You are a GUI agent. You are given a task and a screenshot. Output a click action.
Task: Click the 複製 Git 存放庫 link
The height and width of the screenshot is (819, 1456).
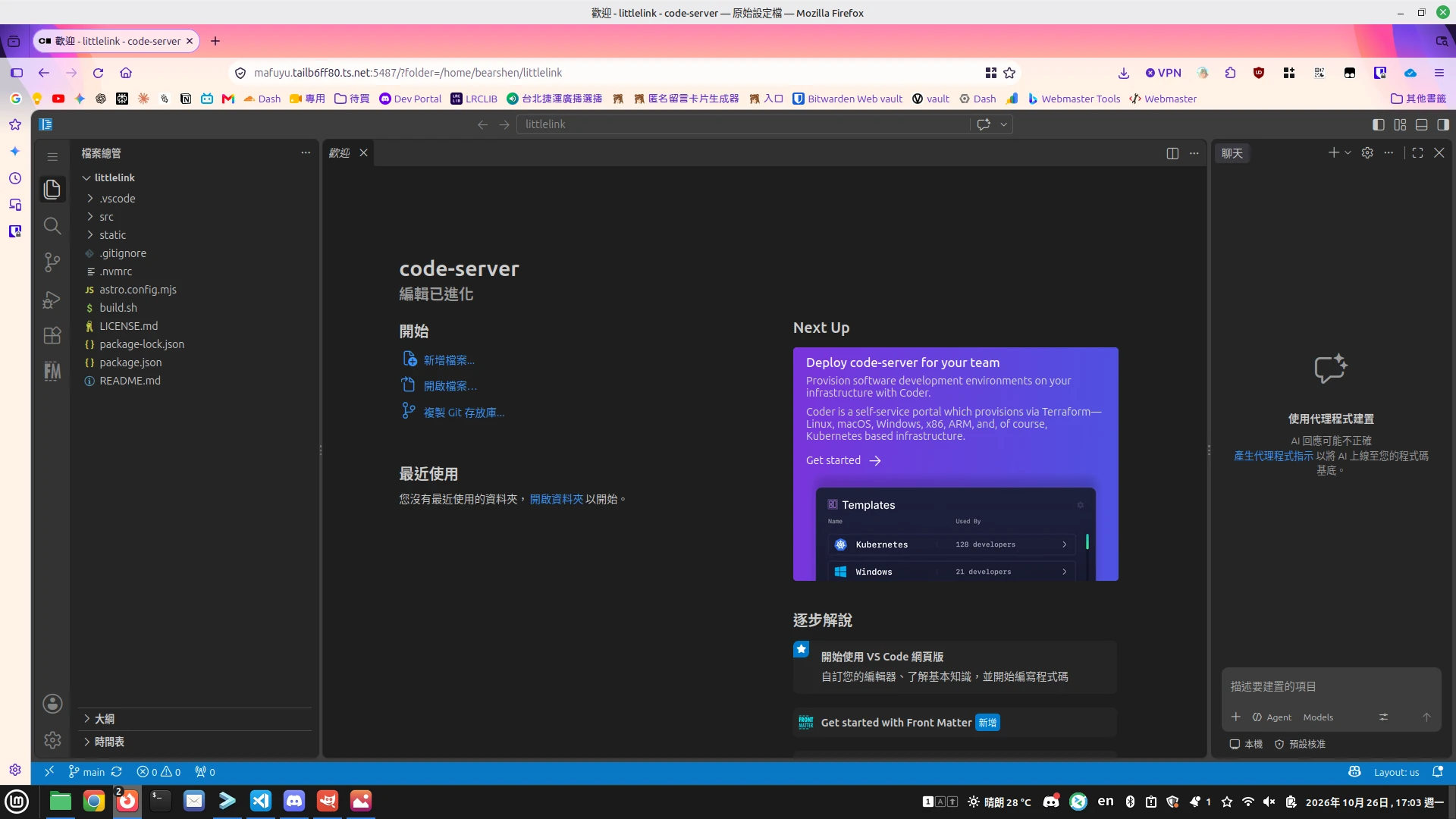[464, 413]
